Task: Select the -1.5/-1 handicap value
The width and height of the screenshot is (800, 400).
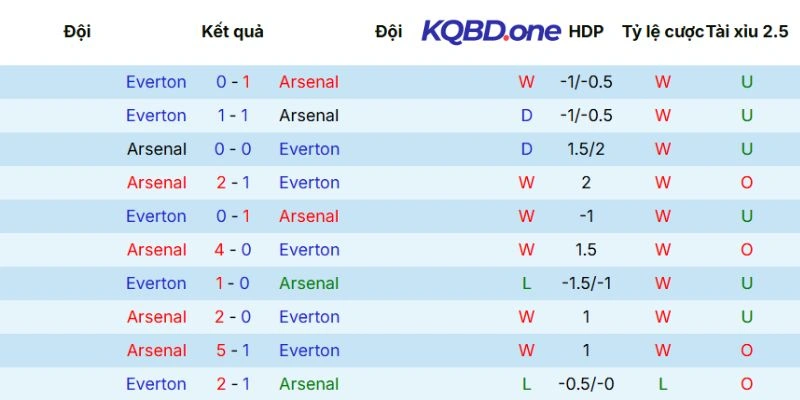Action: 585,284
